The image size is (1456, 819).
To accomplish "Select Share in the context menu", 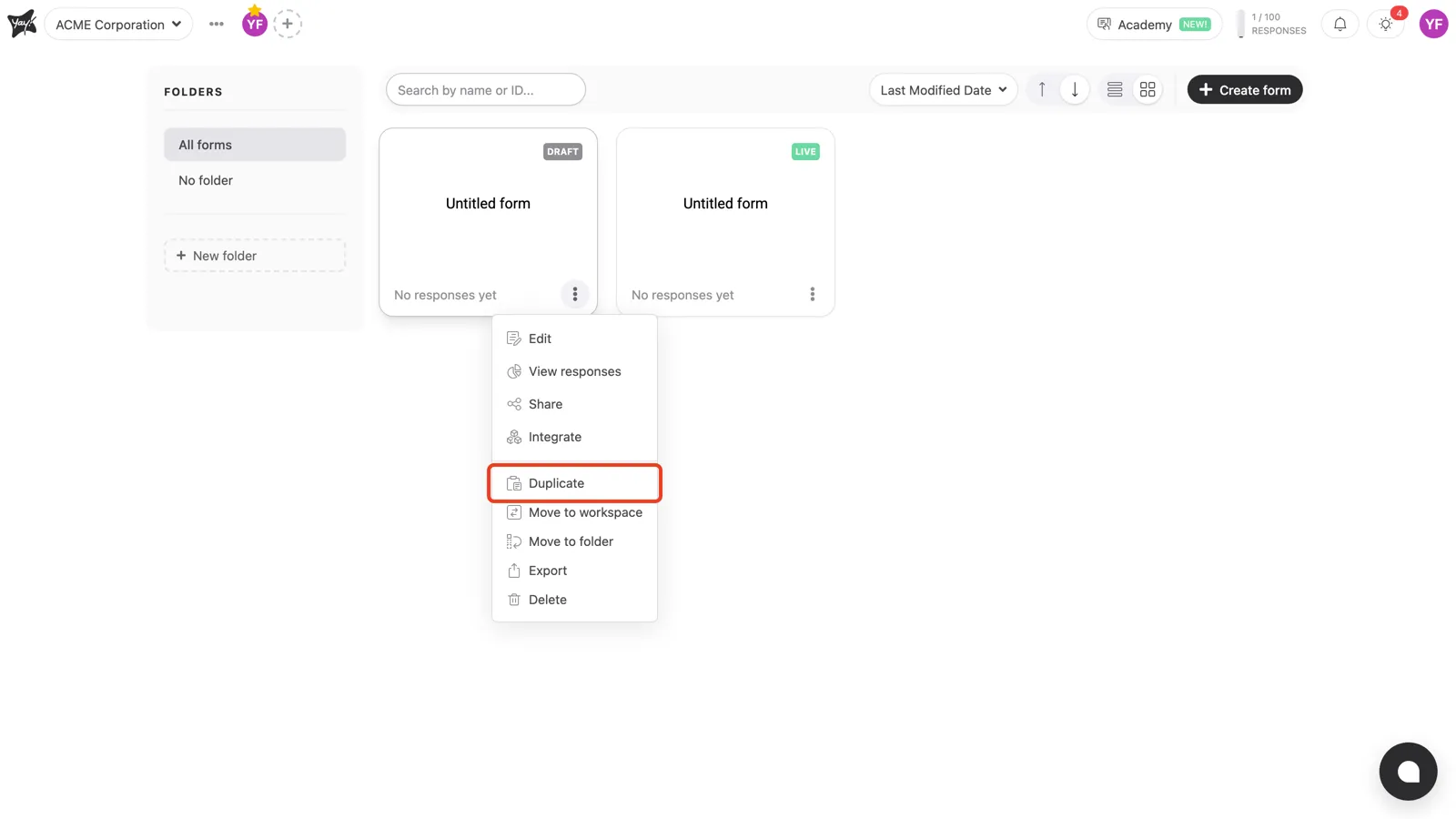I will point(574,404).
